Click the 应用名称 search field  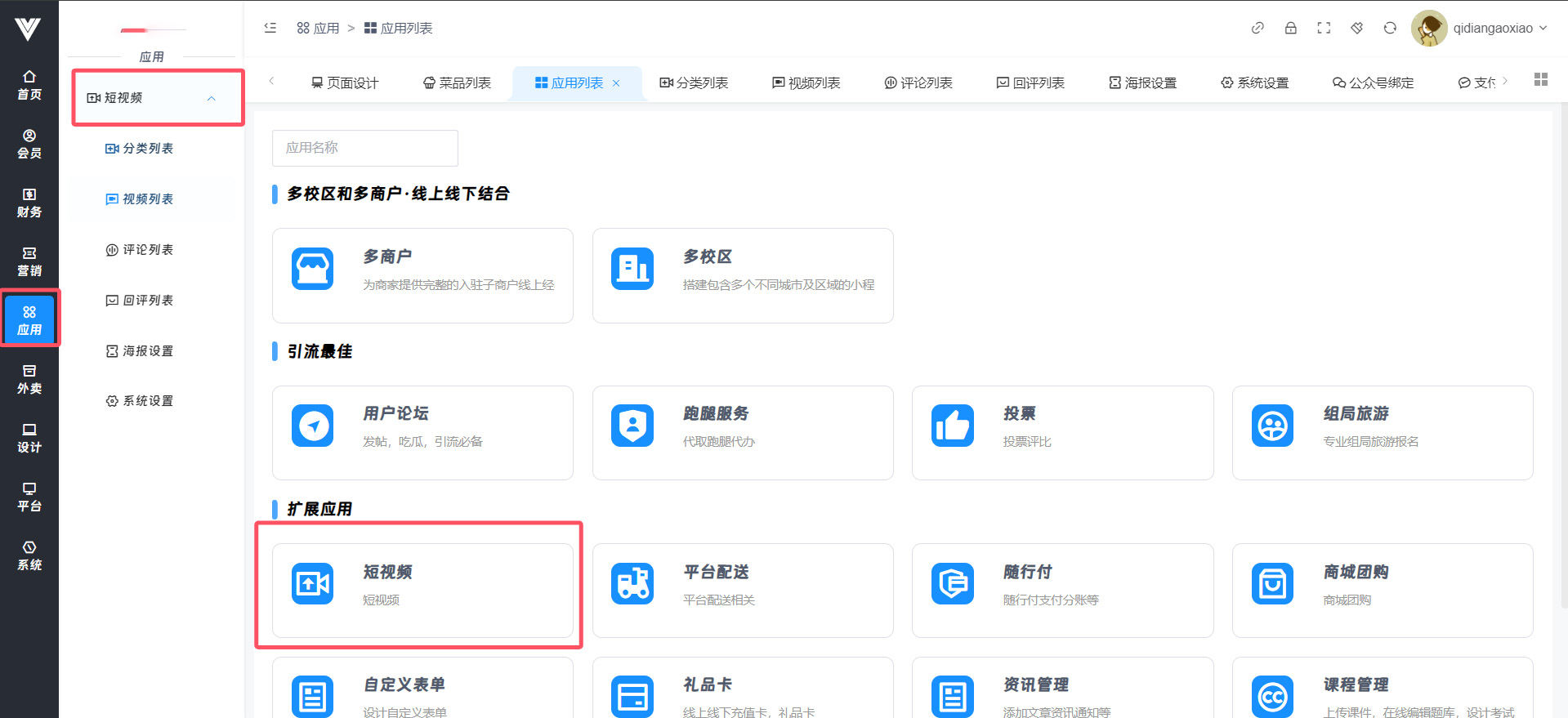point(364,148)
